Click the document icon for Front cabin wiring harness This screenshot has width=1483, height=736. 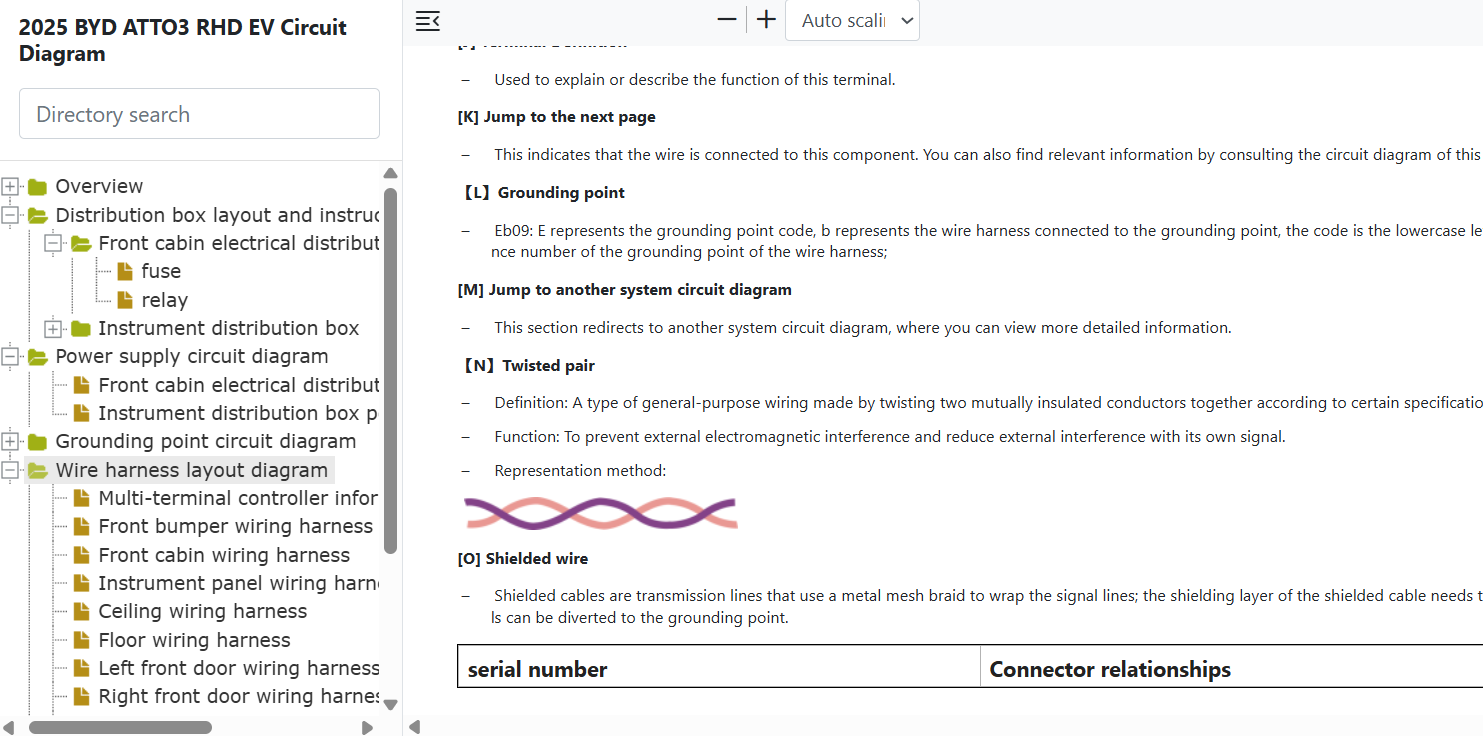click(x=82, y=555)
